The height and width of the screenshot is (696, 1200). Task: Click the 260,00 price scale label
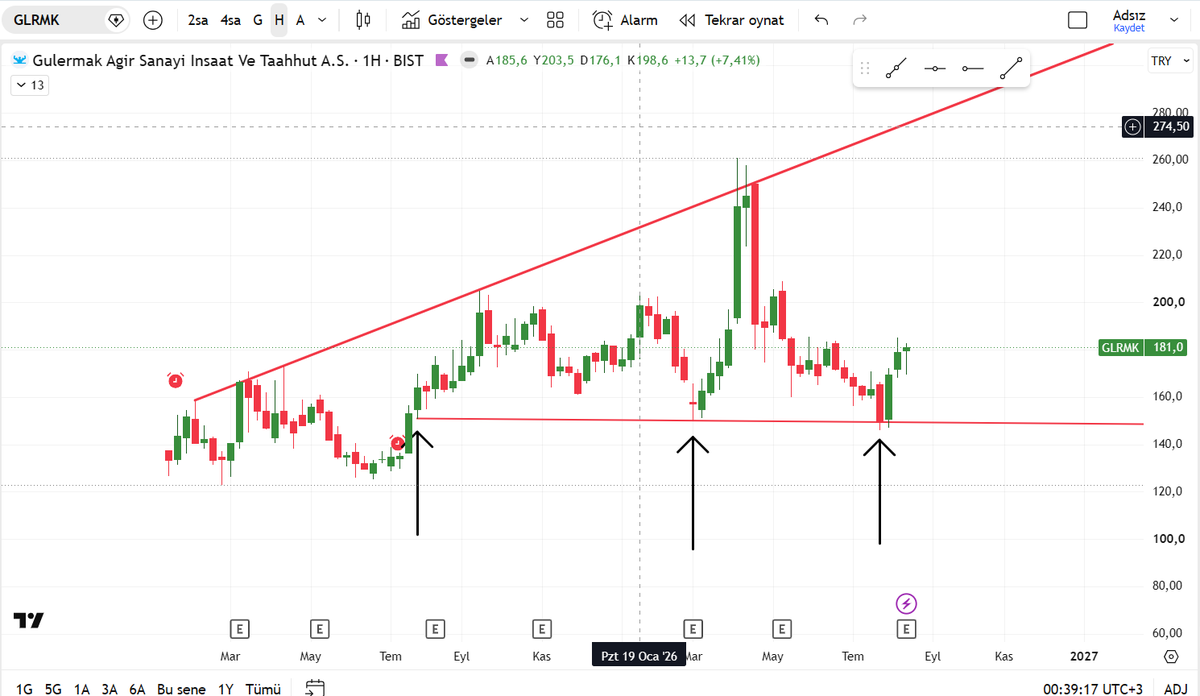click(x=1170, y=159)
